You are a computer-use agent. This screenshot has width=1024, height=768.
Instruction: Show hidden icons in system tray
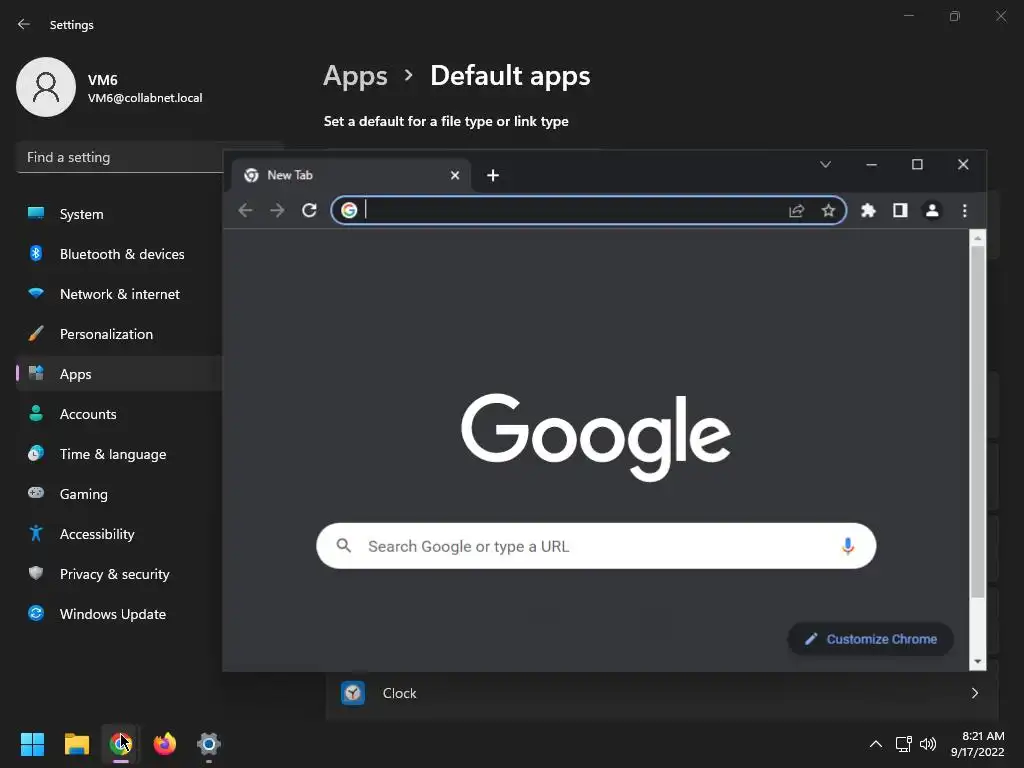[x=876, y=744]
